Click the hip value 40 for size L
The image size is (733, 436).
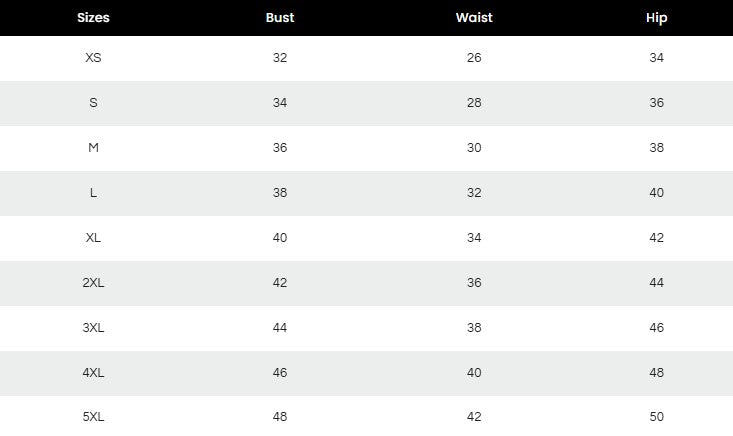(x=656, y=193)
